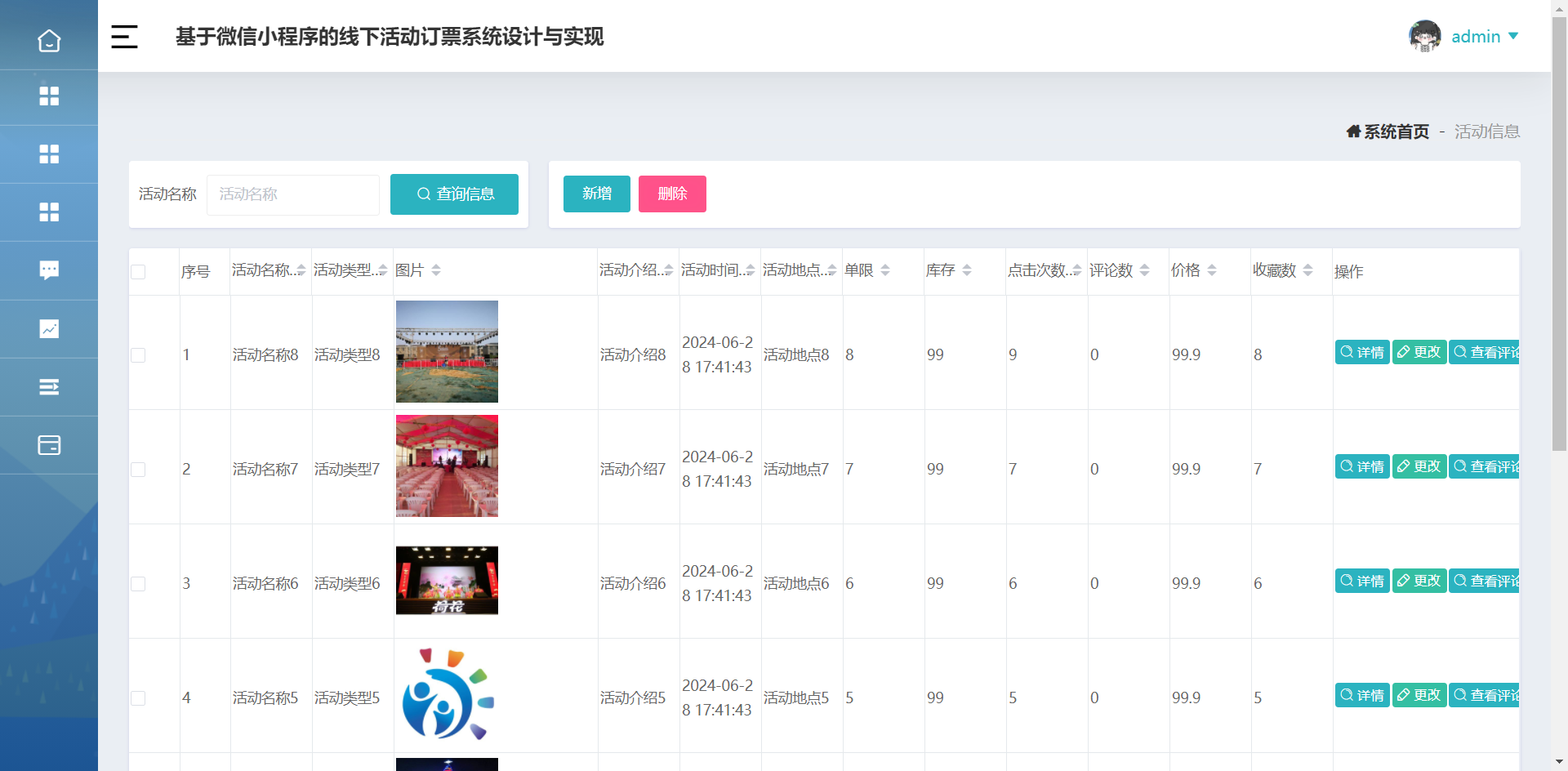Image resolution: width=1568 pixels, height=771 pixels.
Task: Open the chat message module in the sidebar
Action: pyautogui.click(x=49, y=270)
